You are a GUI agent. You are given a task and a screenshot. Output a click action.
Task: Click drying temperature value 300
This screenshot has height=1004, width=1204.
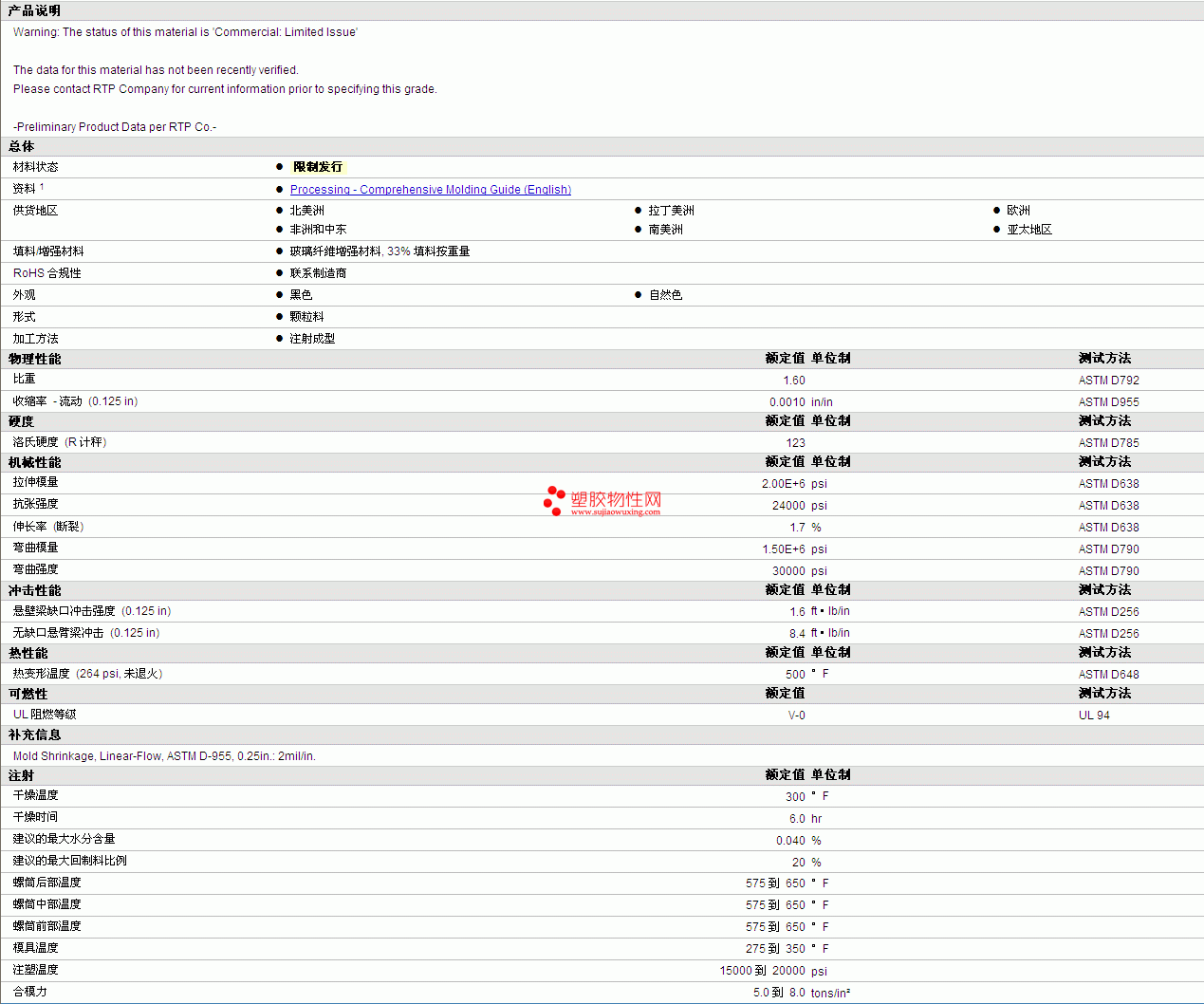pos(796,797)
